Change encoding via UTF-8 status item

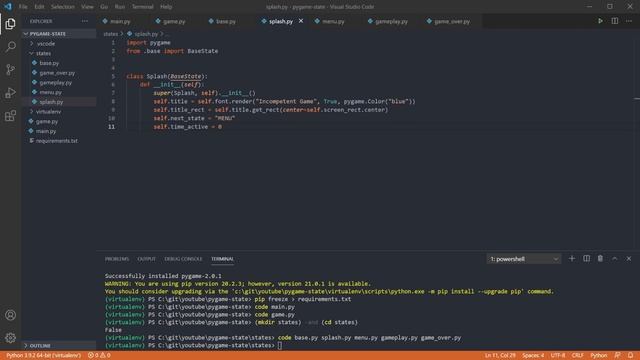pyautogui.click(x=558, y=356)
